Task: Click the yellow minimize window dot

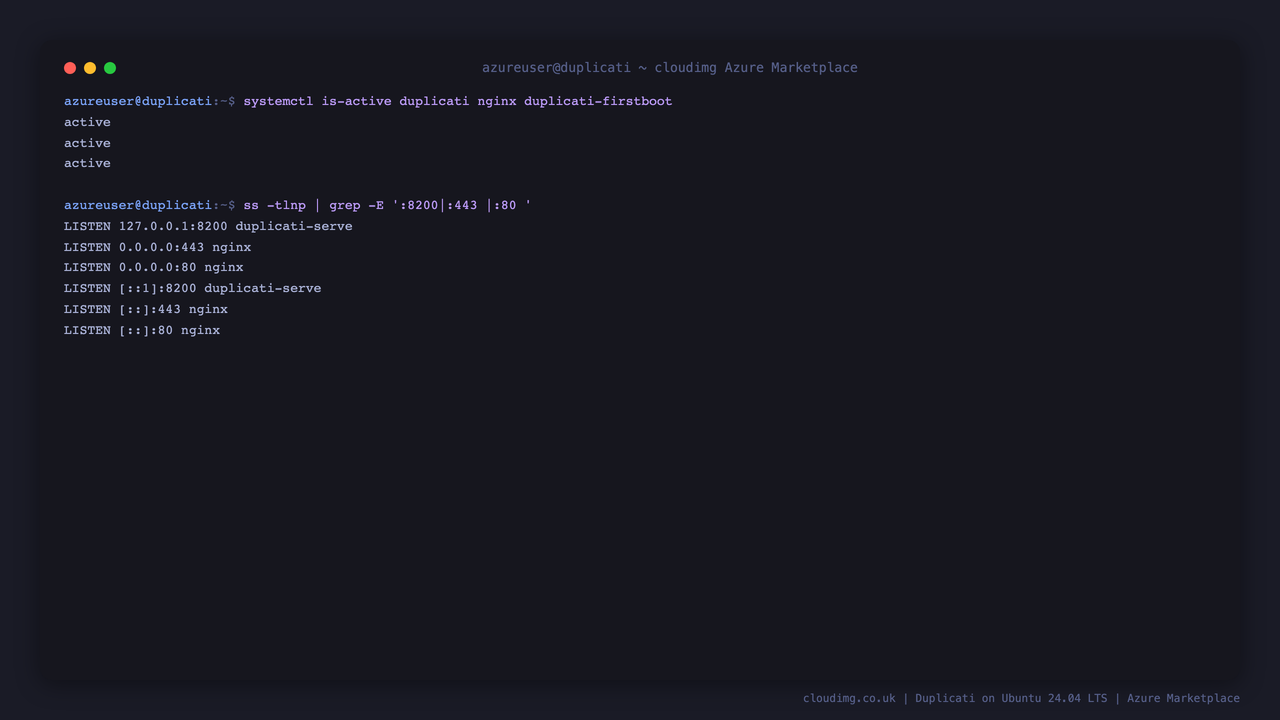Action: (90, 68)
